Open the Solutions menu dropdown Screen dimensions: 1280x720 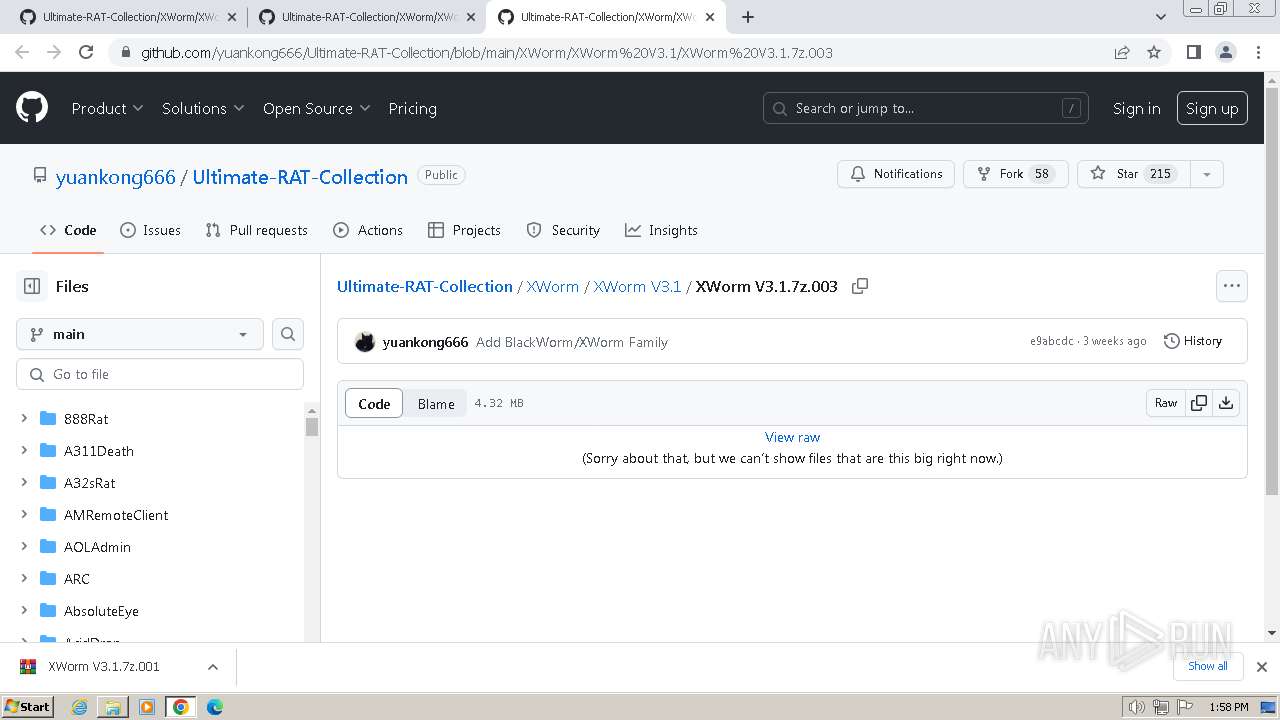pos(203,108)
